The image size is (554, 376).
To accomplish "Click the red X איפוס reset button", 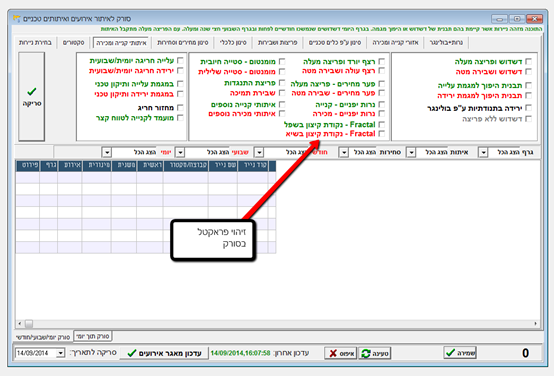I will point(341,353).
